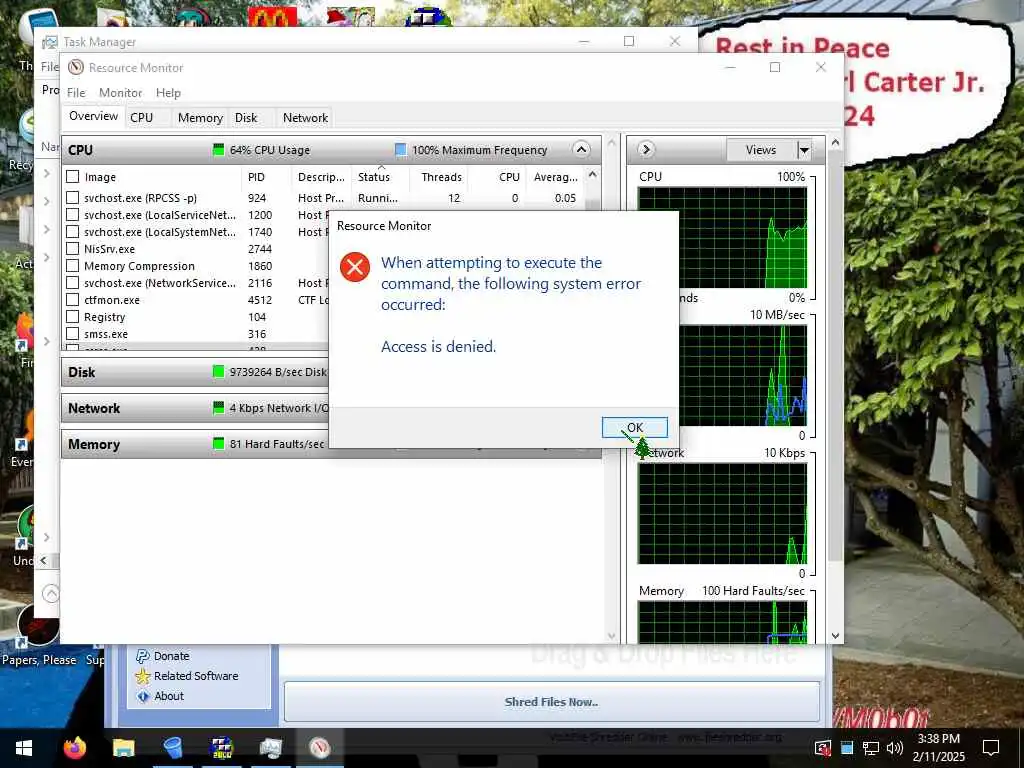Expand the Network section header
The height and width of the screenshot is (768, 1024).
195,408
